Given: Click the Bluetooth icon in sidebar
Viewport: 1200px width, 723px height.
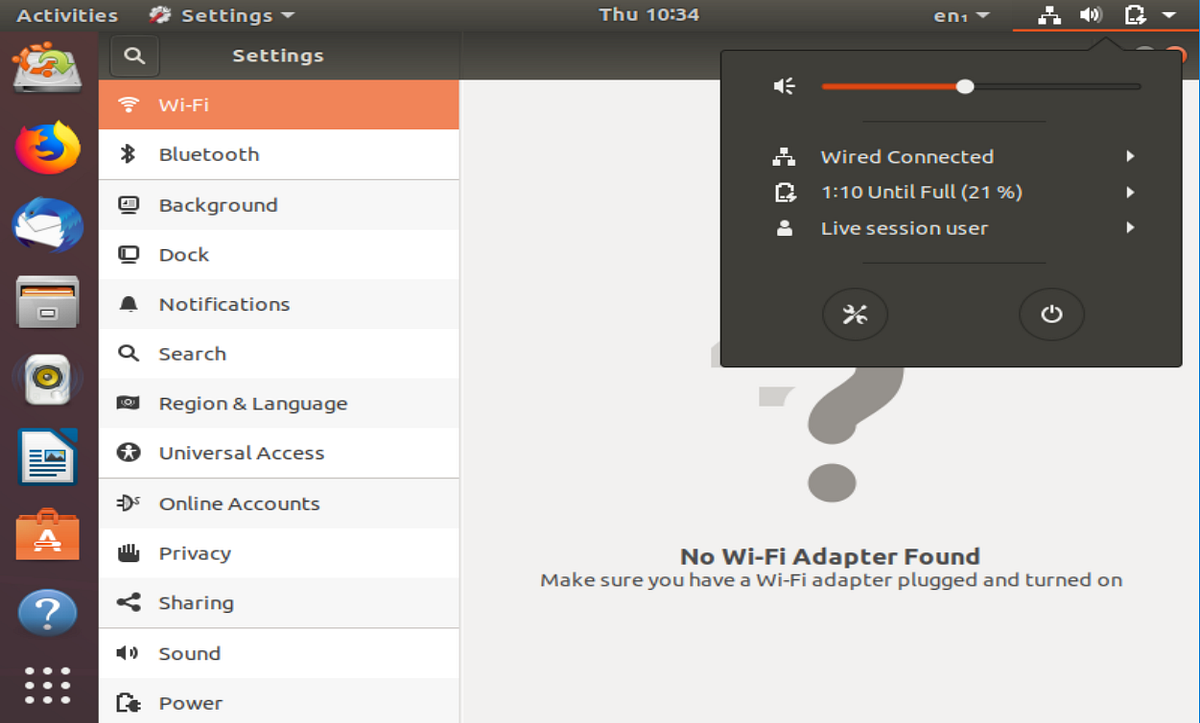Looking at the screenshot, I should click(x=128, y=154).
